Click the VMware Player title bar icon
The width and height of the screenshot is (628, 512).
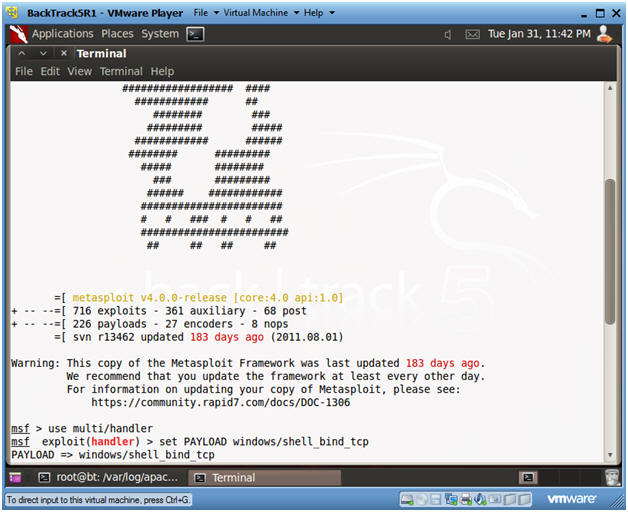pos(12,12)
